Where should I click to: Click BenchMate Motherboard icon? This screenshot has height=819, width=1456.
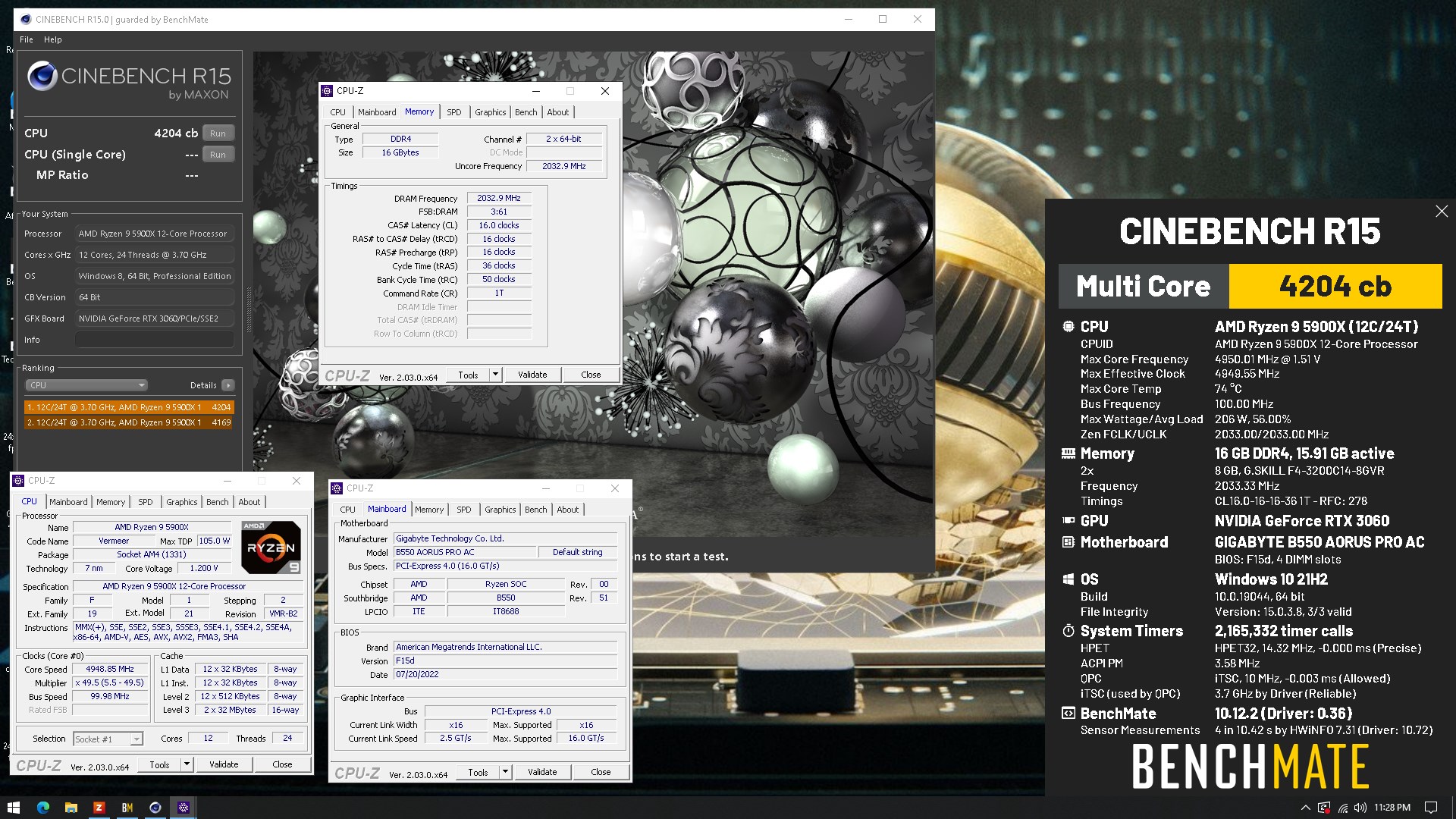(1068, 542)
